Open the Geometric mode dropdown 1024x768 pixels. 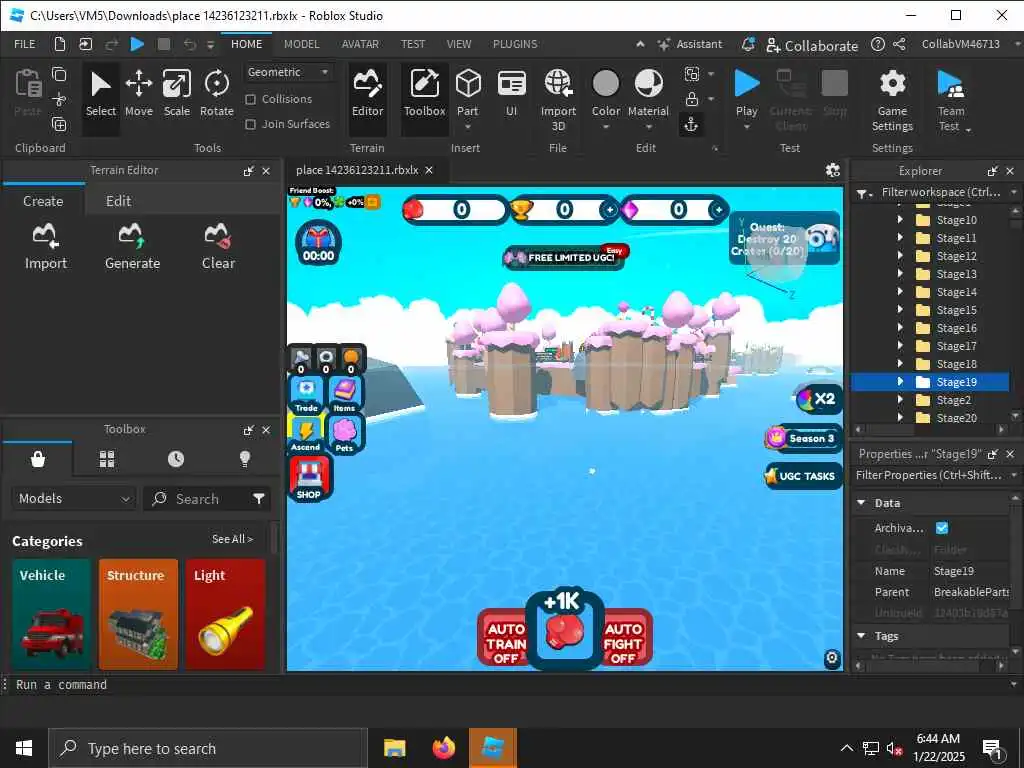click(x=288, y=72)
